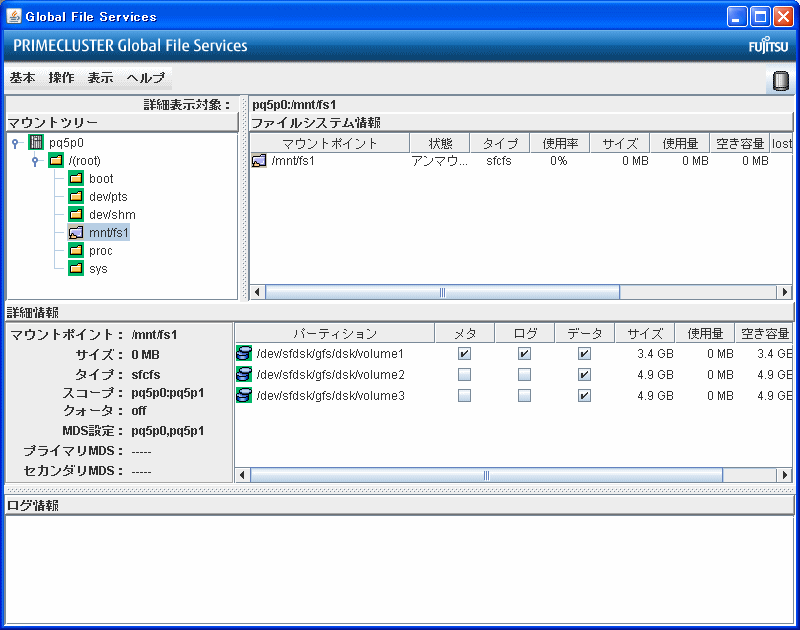
Task: Click partition table scroll left arrow
Action: [x=242, y=475]
